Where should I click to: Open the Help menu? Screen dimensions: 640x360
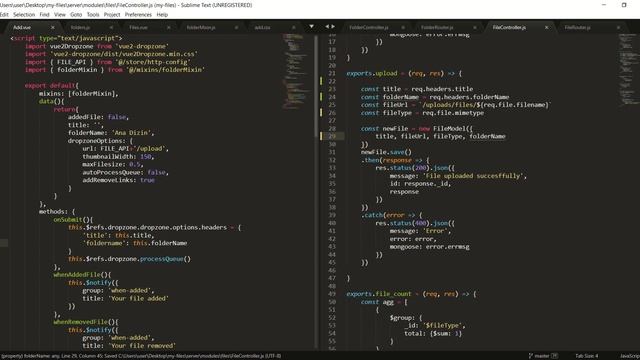click(162, 14)
